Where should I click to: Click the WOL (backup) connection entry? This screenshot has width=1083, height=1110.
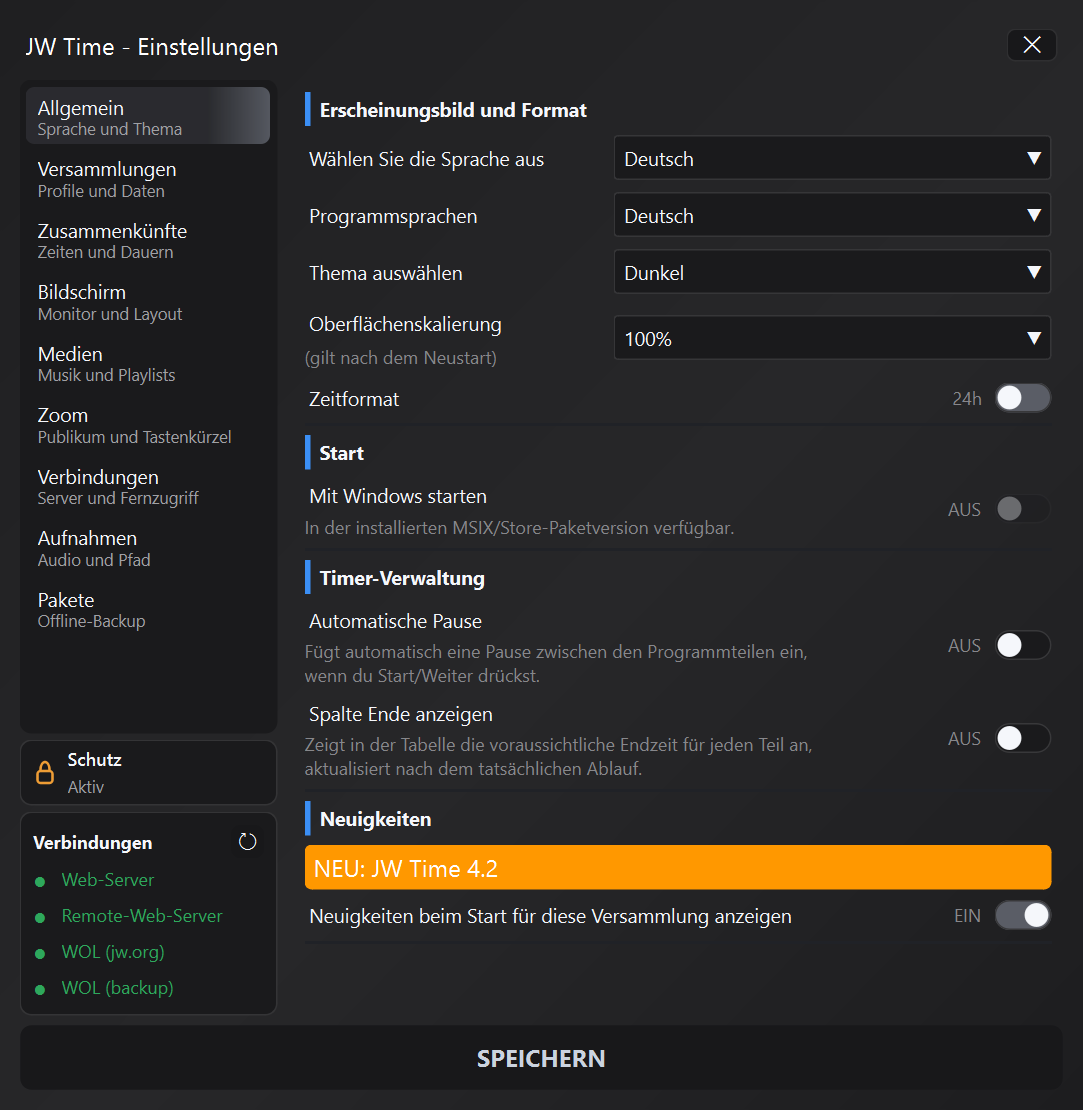(118, 988)
